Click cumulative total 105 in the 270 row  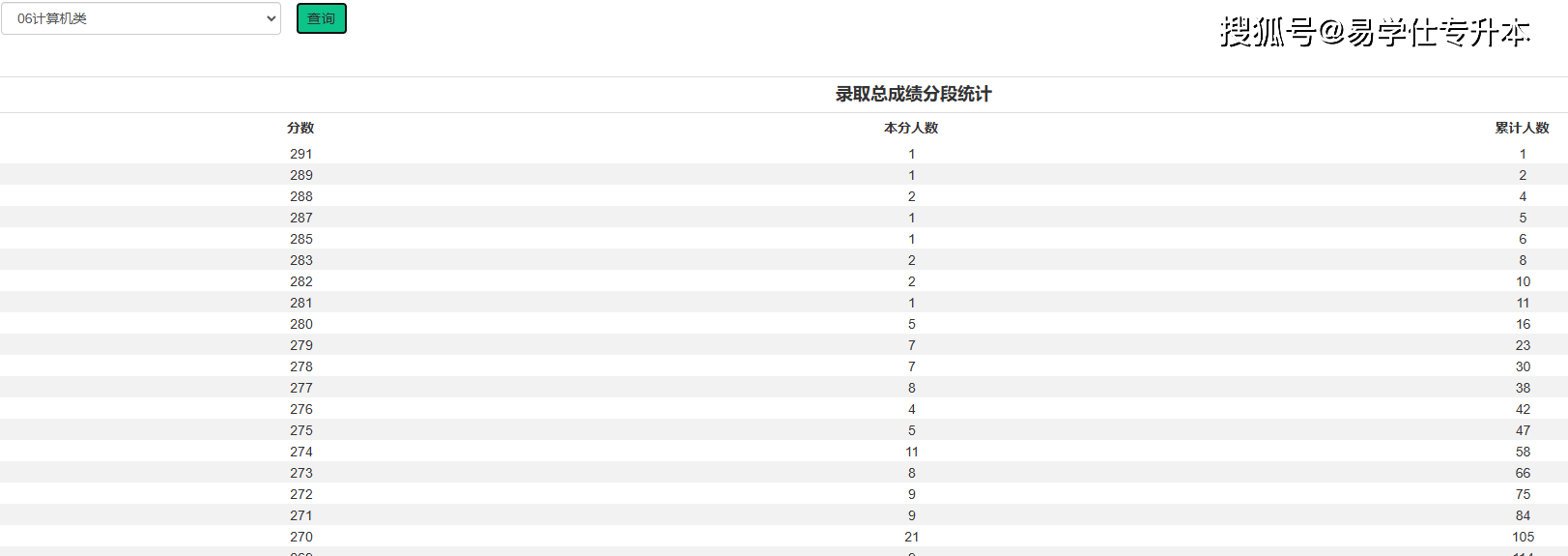(x=1524, y=537)
